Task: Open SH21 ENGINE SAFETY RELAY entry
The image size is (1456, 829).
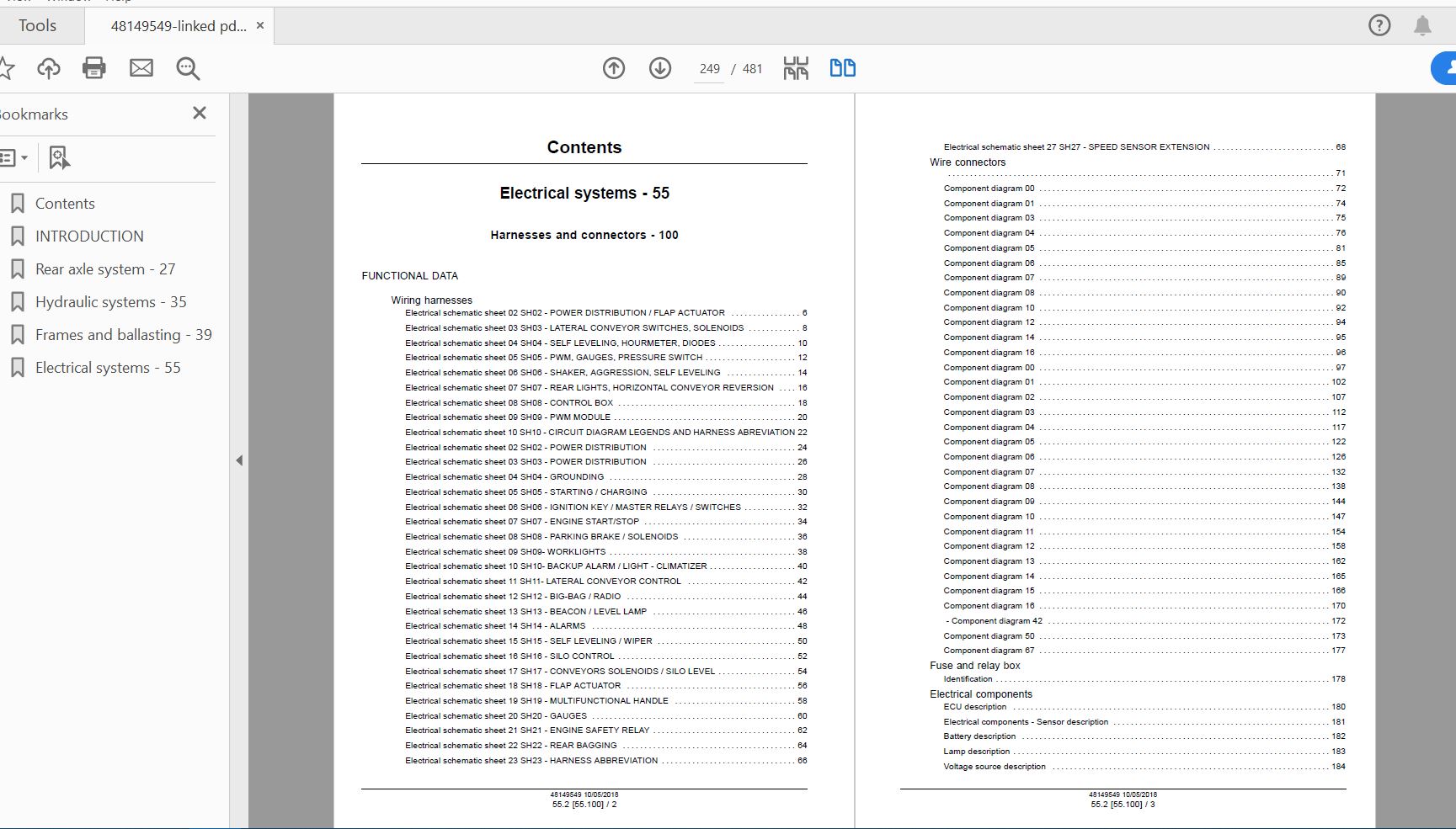Action: (605, 731)
